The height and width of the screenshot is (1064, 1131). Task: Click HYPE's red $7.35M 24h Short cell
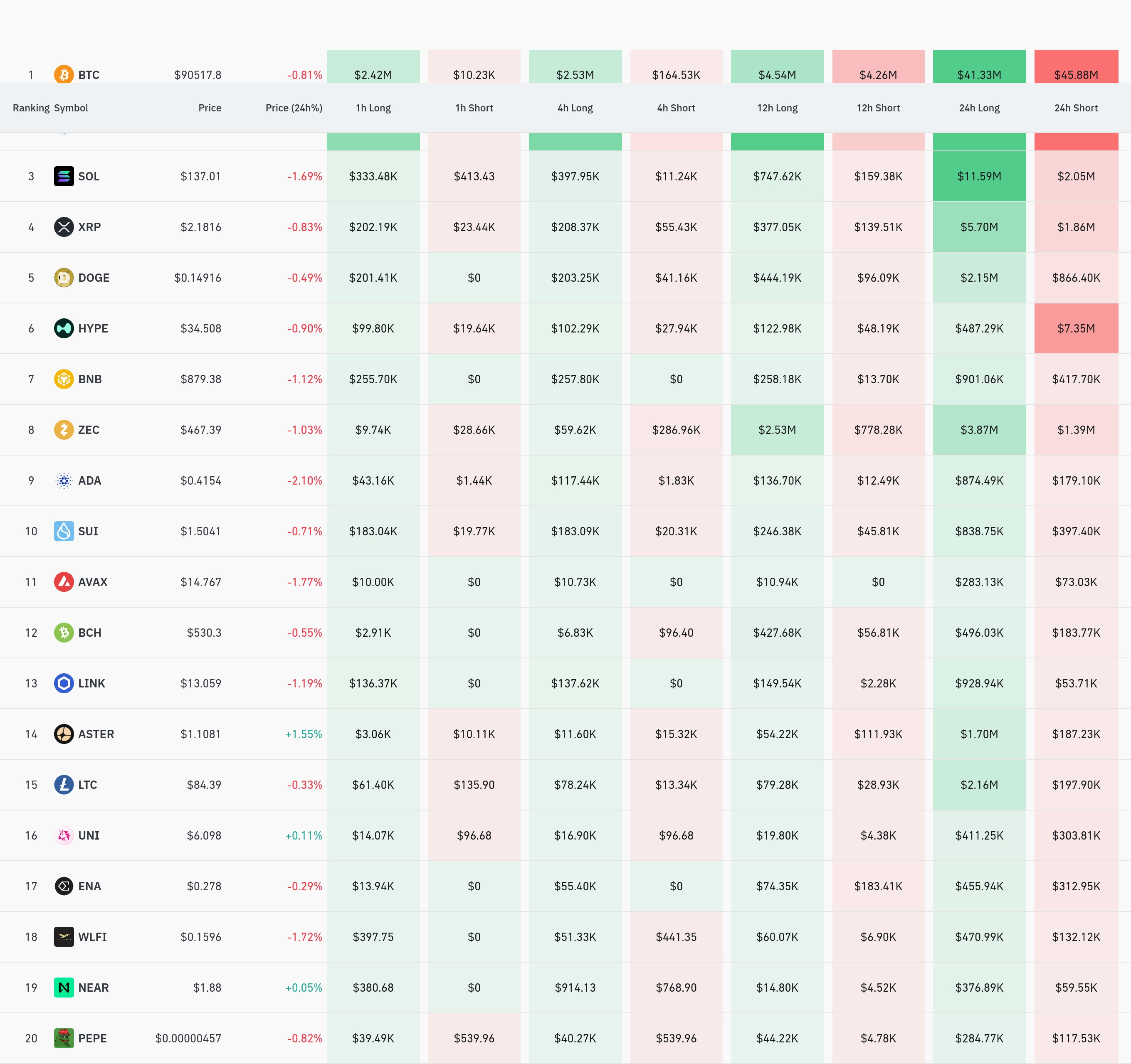[x=1075, y=328]
